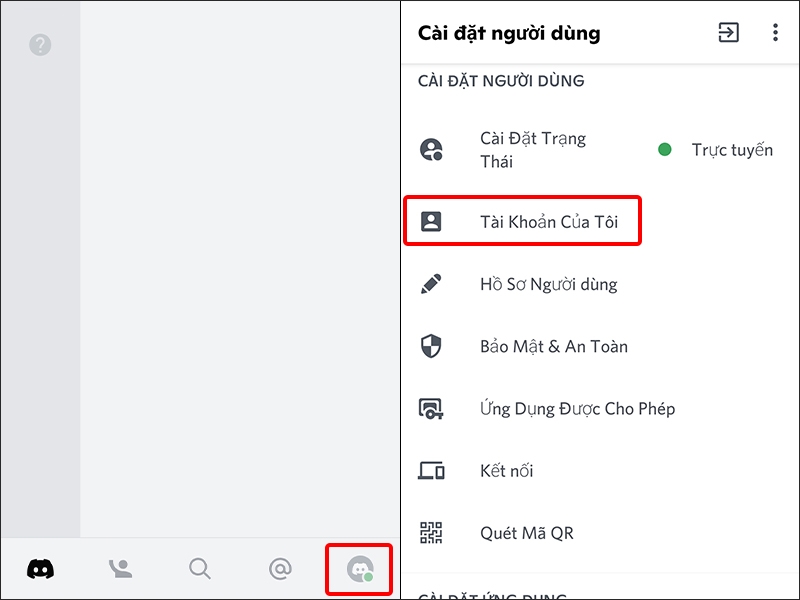Tap the pencil icon for Hồ Sơ Người dùng
This screenshot has width=800, height=600.
point(431,284)
